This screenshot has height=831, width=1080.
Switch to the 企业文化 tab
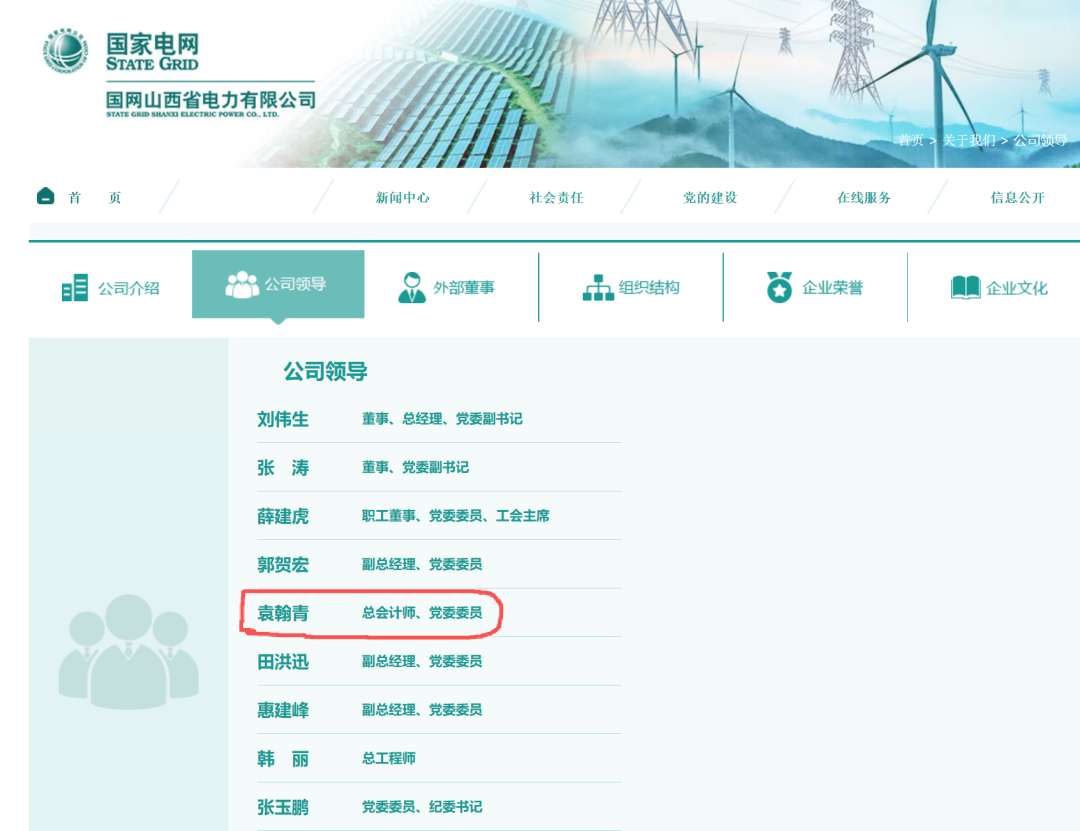(x=999, y=288)
